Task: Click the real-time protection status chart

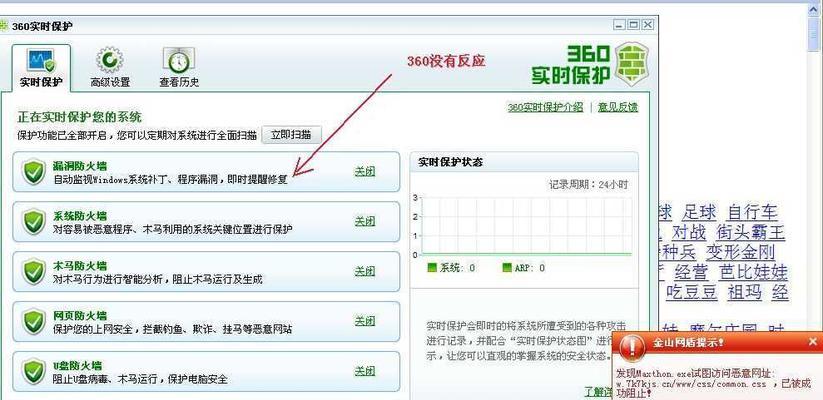Action: 525,226
